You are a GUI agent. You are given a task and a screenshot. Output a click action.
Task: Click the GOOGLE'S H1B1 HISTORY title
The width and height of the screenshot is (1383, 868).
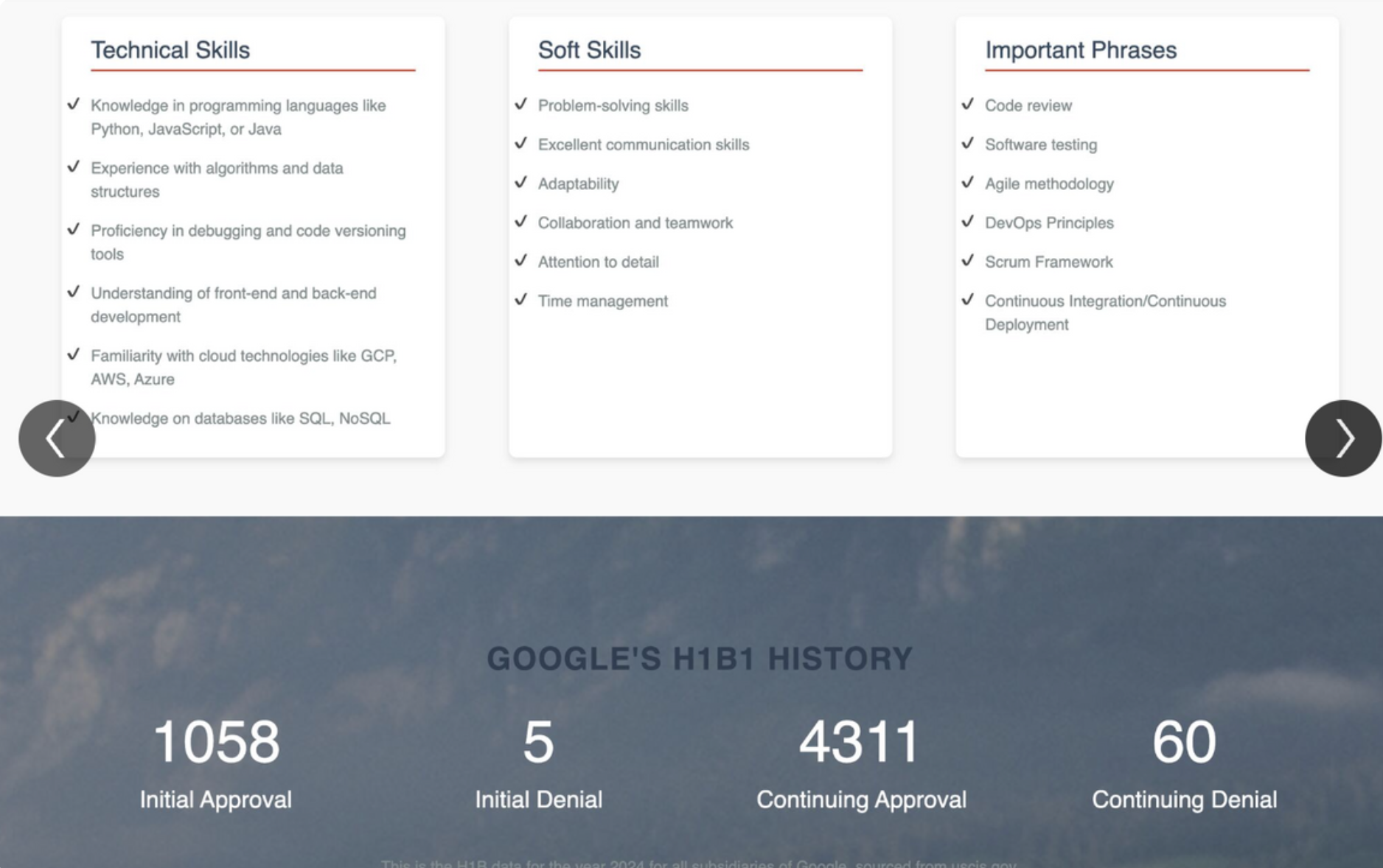699,659
